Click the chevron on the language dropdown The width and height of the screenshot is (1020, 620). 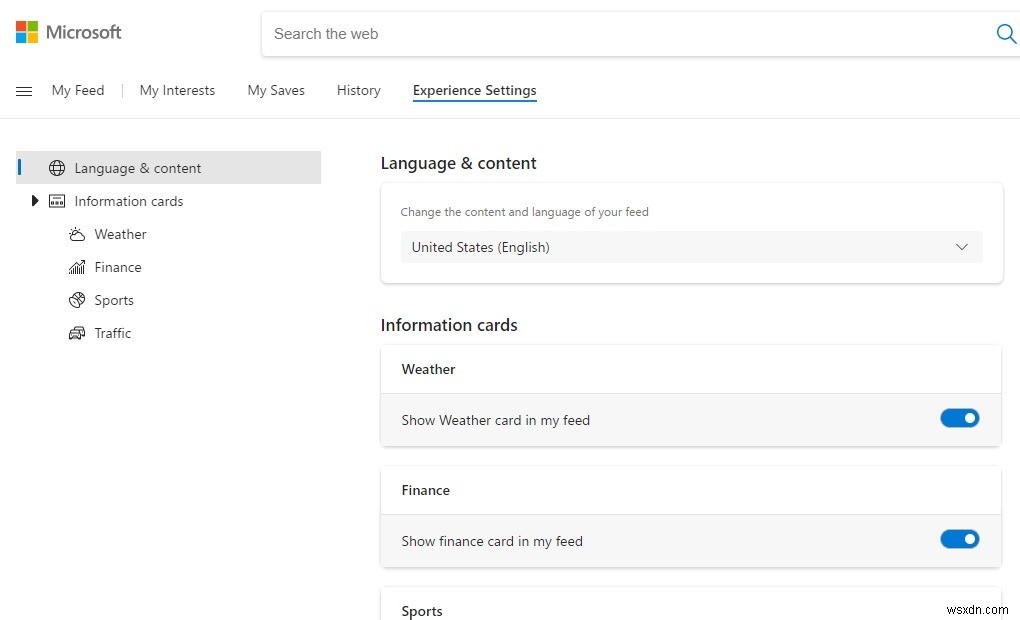click(962, 247)
